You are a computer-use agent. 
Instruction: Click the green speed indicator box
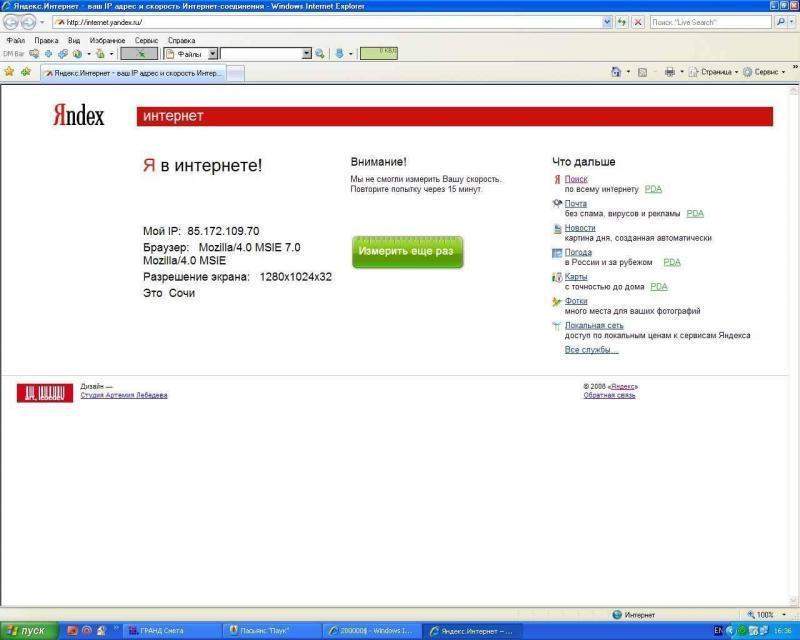pos(379,53)
